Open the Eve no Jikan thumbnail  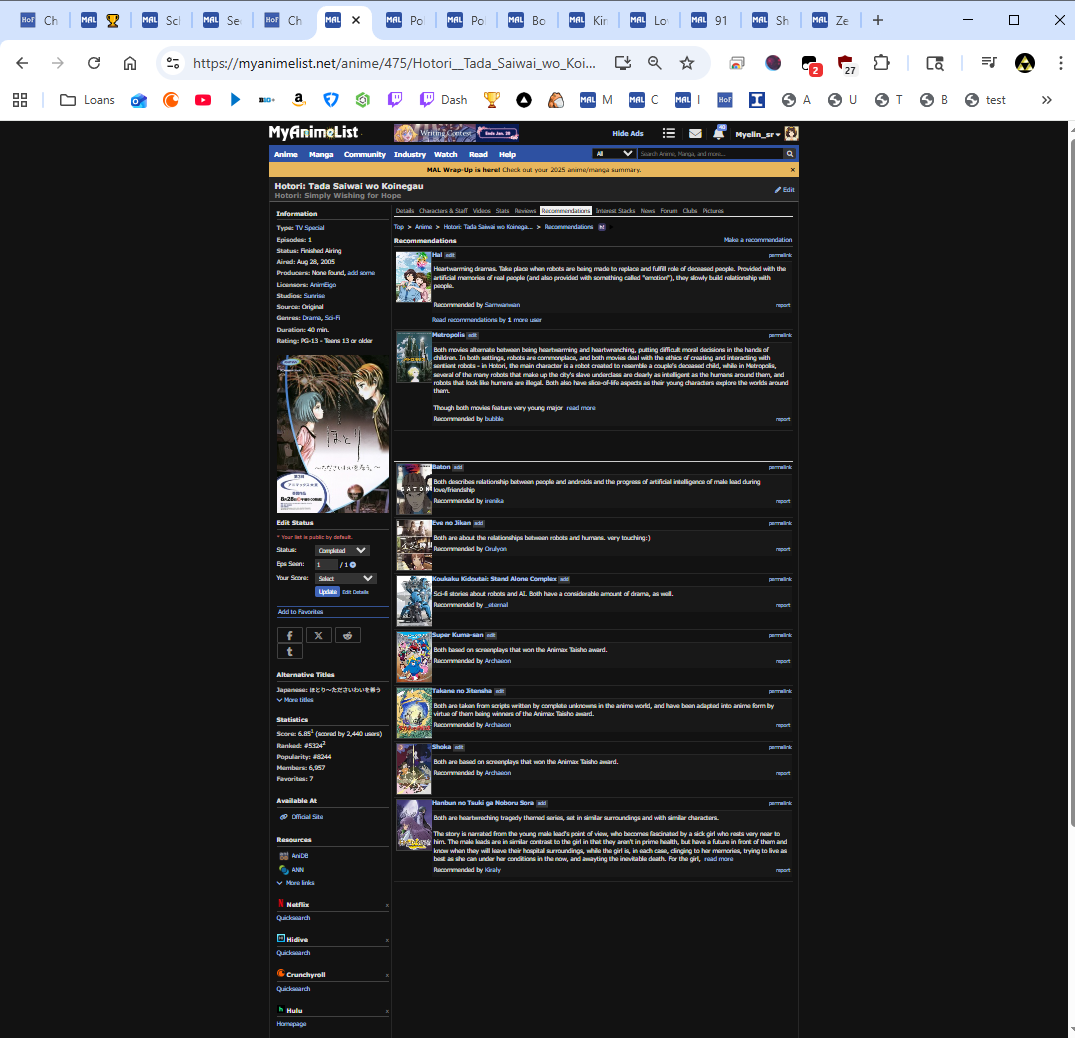(414, 545)
